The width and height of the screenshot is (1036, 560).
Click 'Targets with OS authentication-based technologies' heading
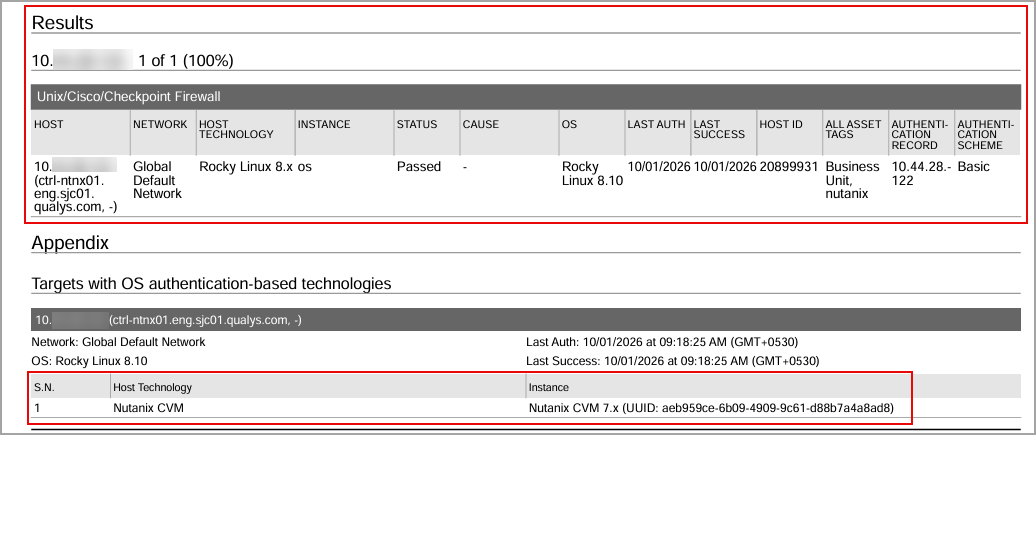[x=211, y=284]
